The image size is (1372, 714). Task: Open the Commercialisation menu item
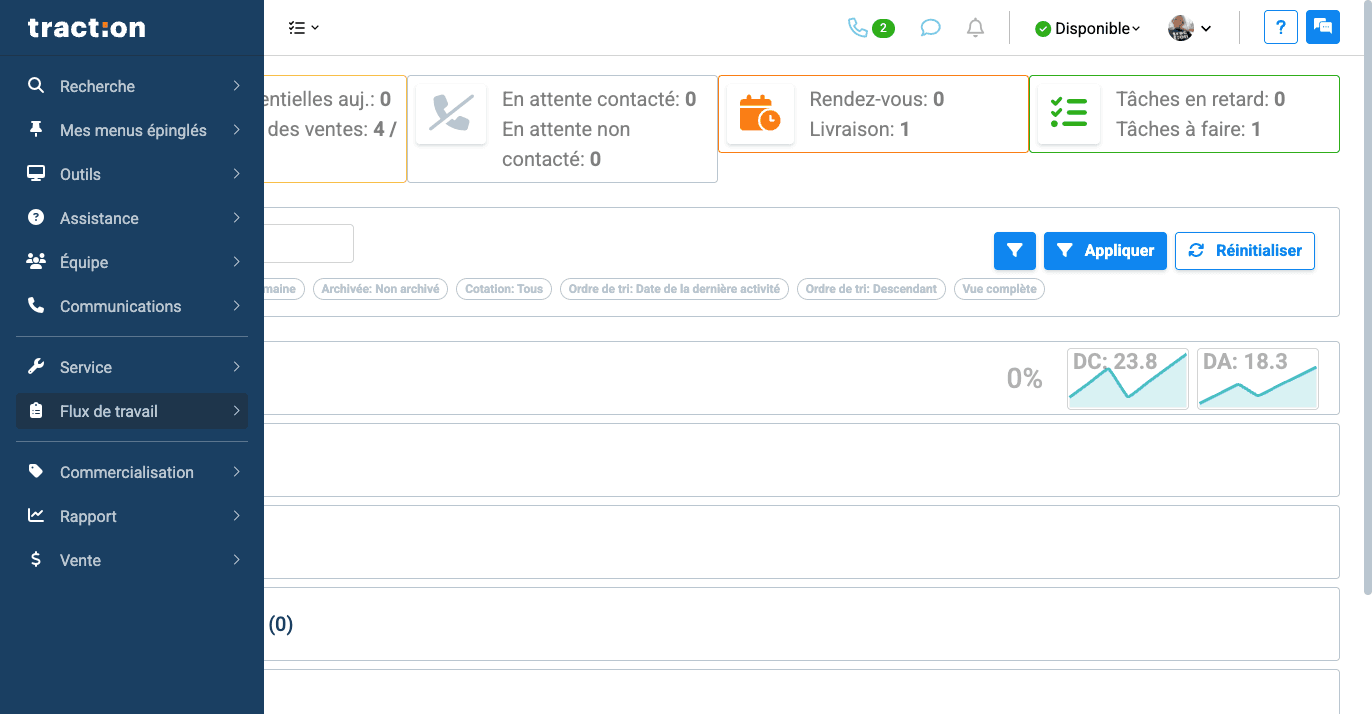[x=132, y=472]
